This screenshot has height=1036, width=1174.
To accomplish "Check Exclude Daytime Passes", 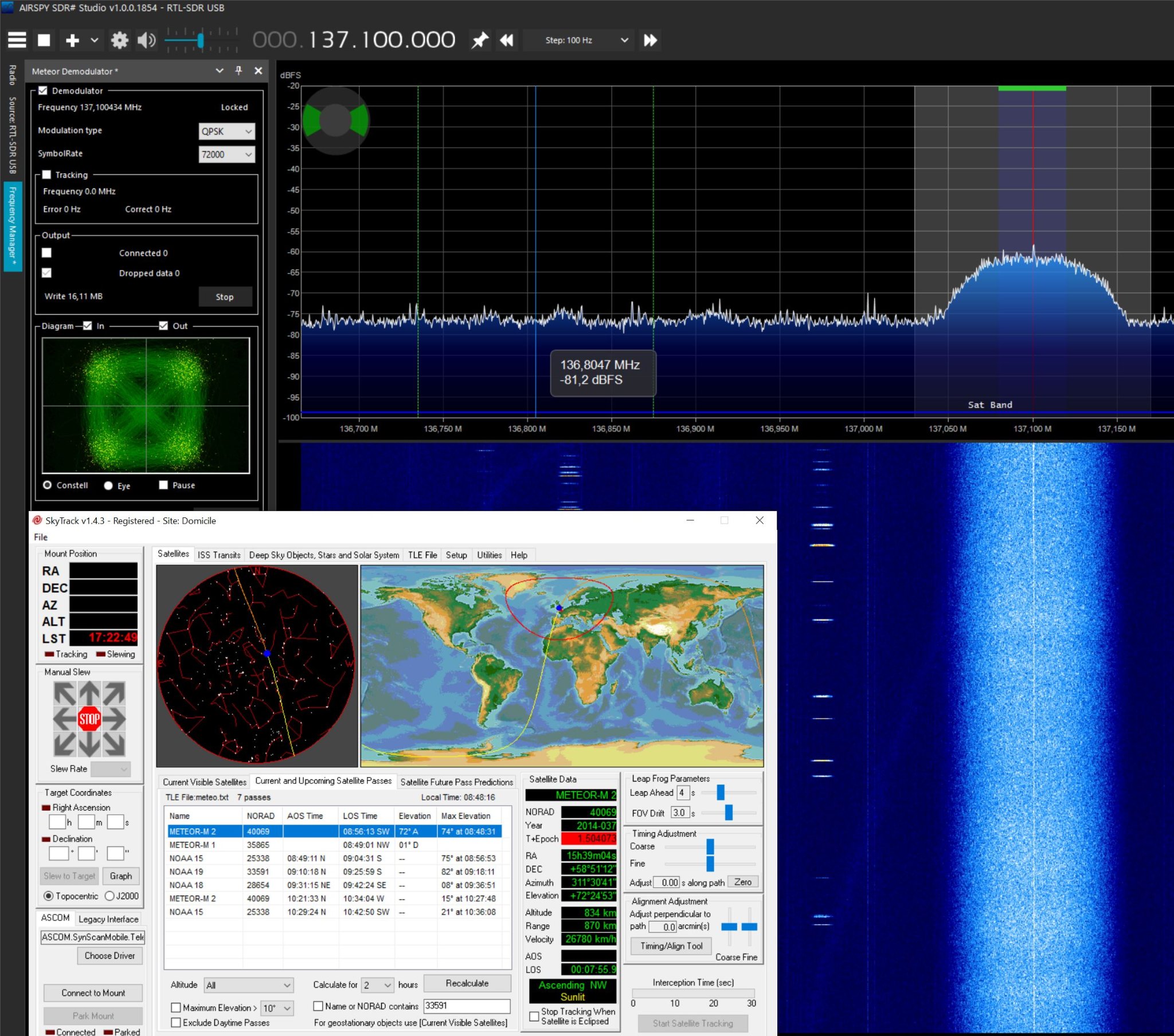I will [x=177, y=1022].
